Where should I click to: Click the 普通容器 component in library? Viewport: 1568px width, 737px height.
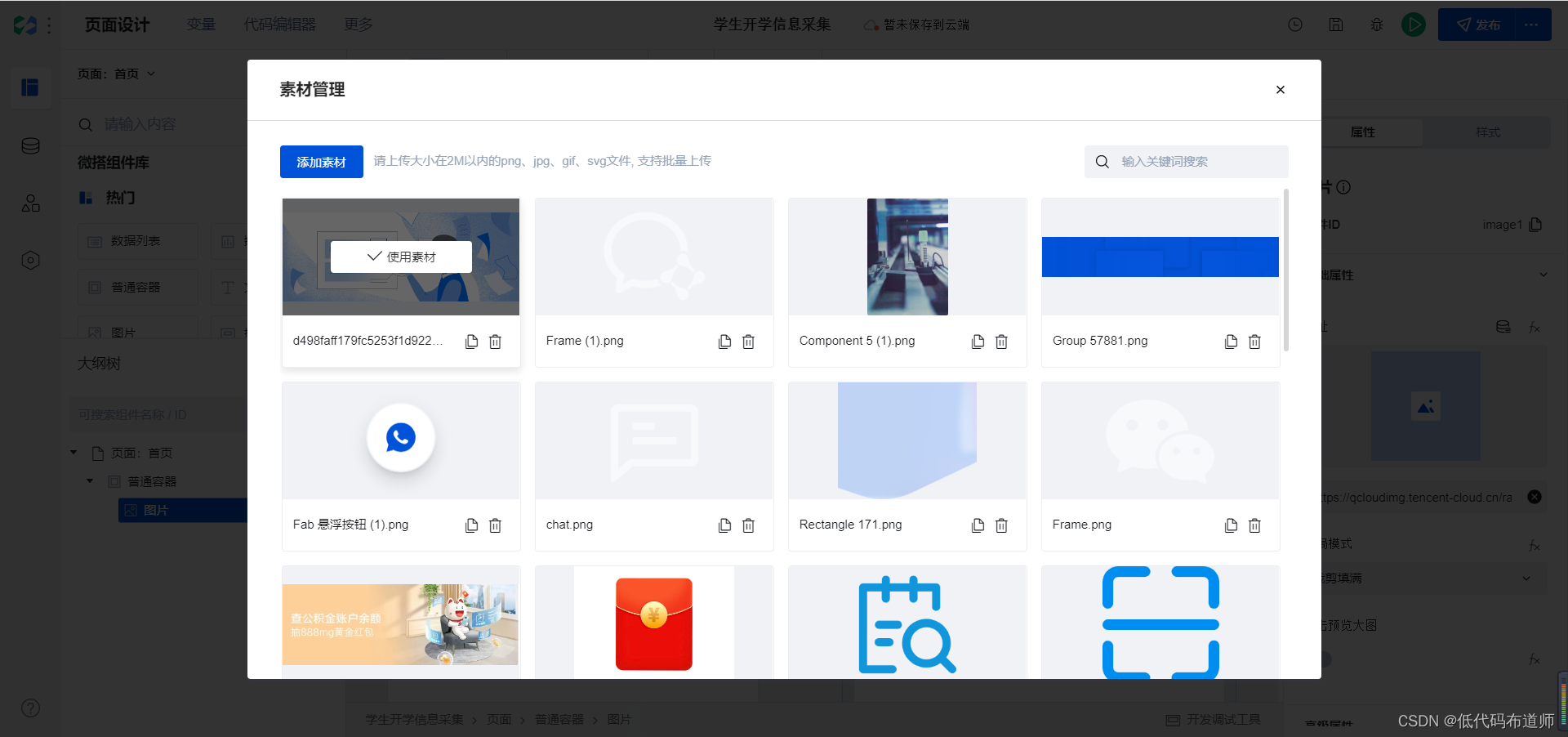[138, 288]
